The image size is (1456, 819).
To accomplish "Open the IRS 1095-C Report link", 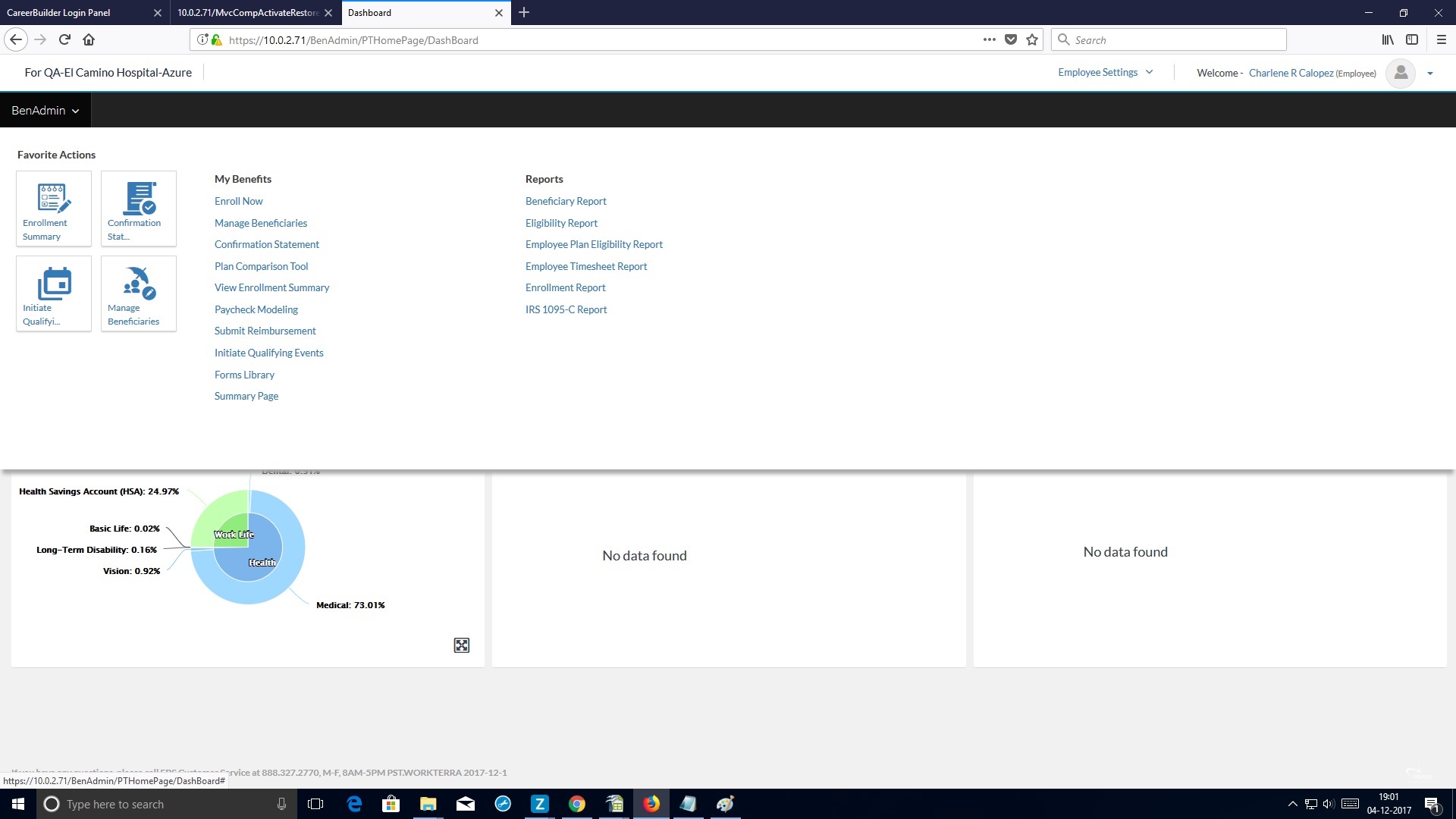I will 566,309.
